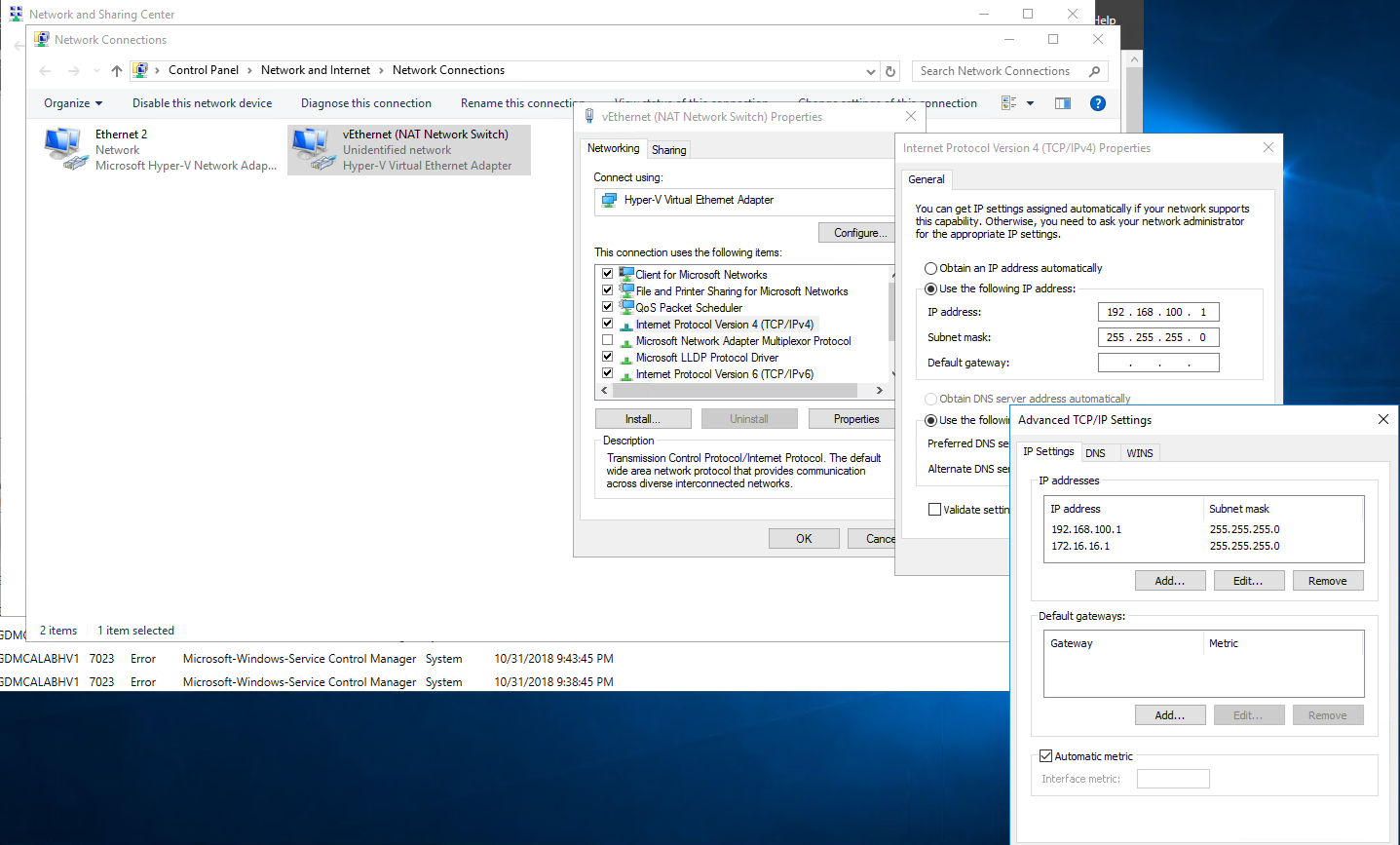This screenshot has height=845, width=1400.
Task: Check Microsoft Network Adapter Multiplexor Protocol
Action: tap(608, 340)
